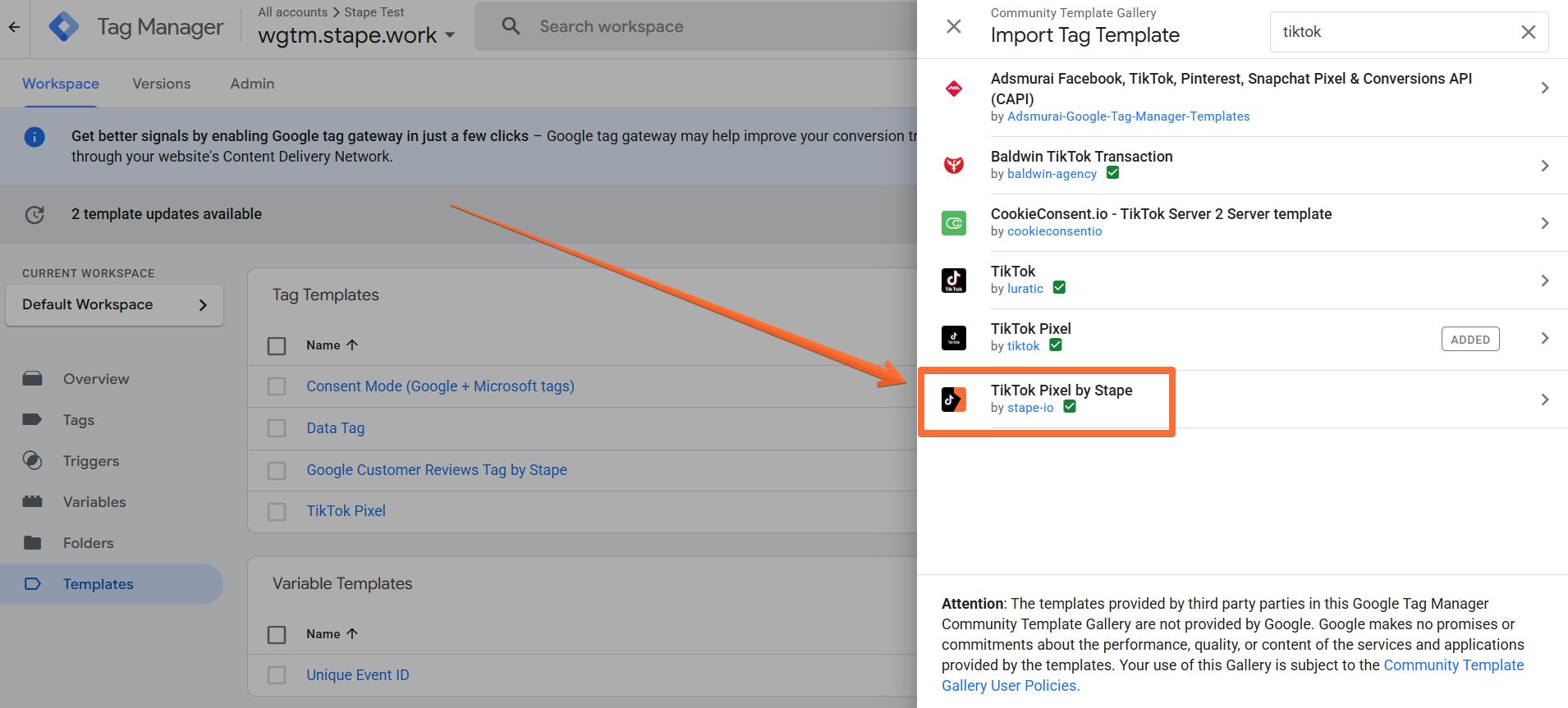Open Community Template Gallery User Policies link
Screen dimensions: 1568x708
tap(1232, 675)
